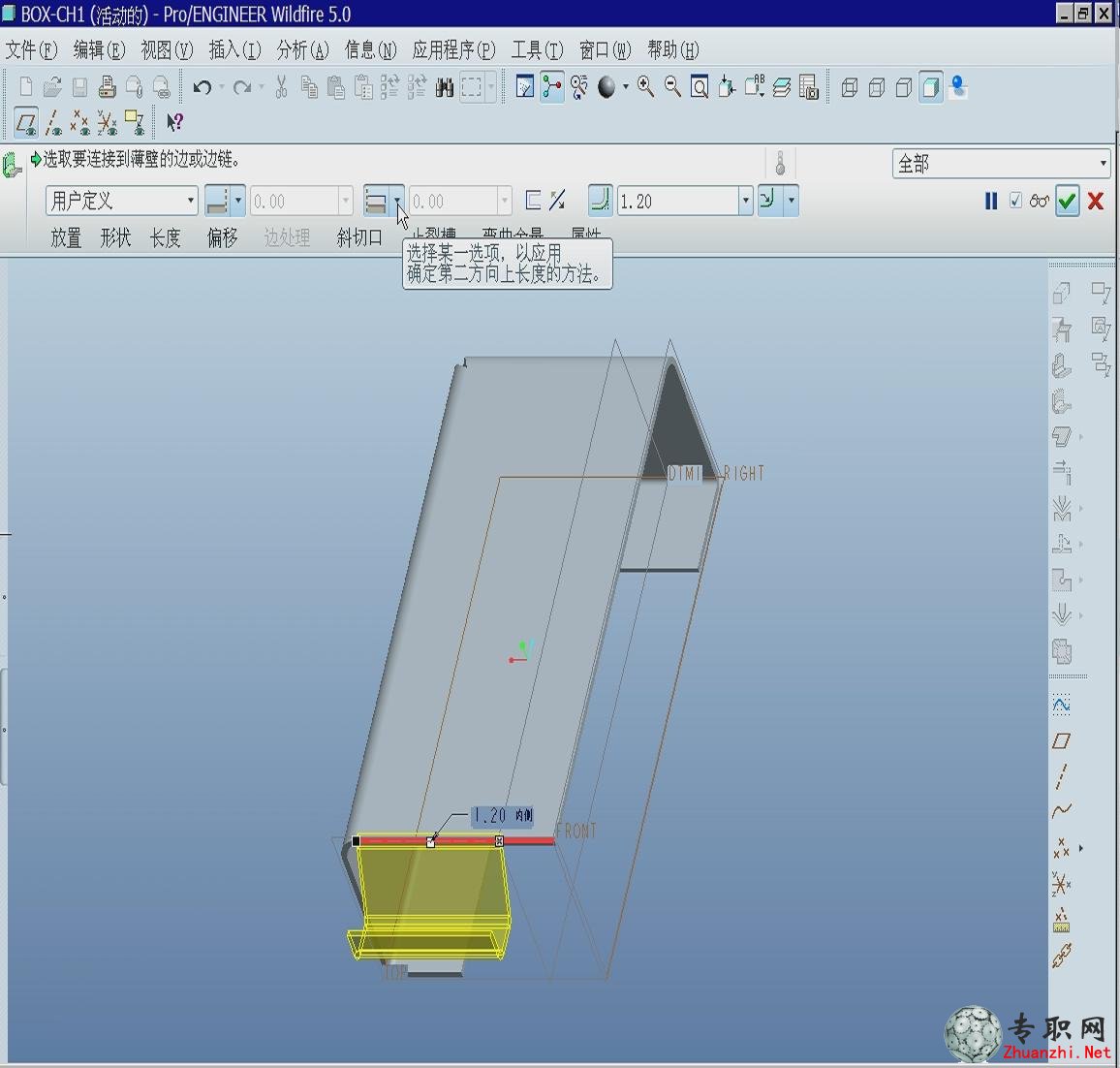Image resolution: width=1120 pixels, height=1068 pixels.
Task: Click the View Manager icon
Action: point(809,87)
